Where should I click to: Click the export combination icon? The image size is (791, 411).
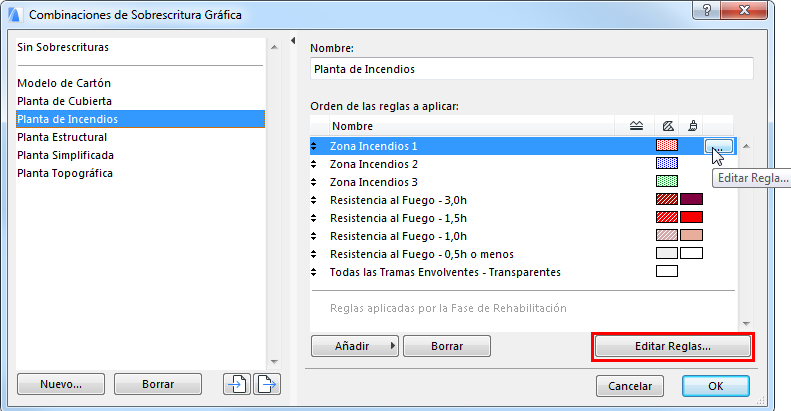click(x=267, y=384)
